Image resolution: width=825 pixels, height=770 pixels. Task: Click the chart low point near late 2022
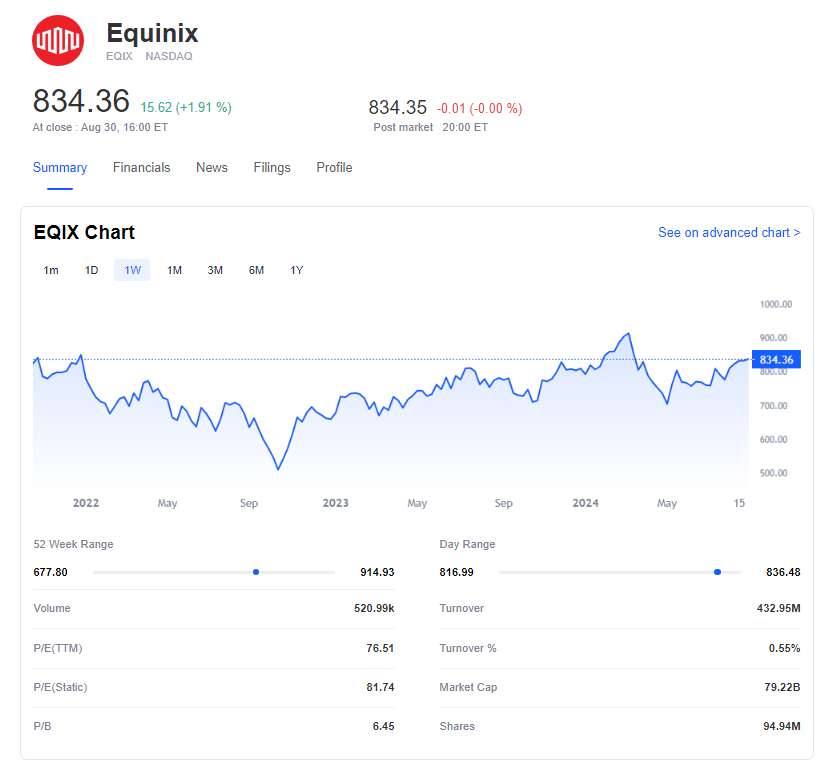[x=278, y=469]
